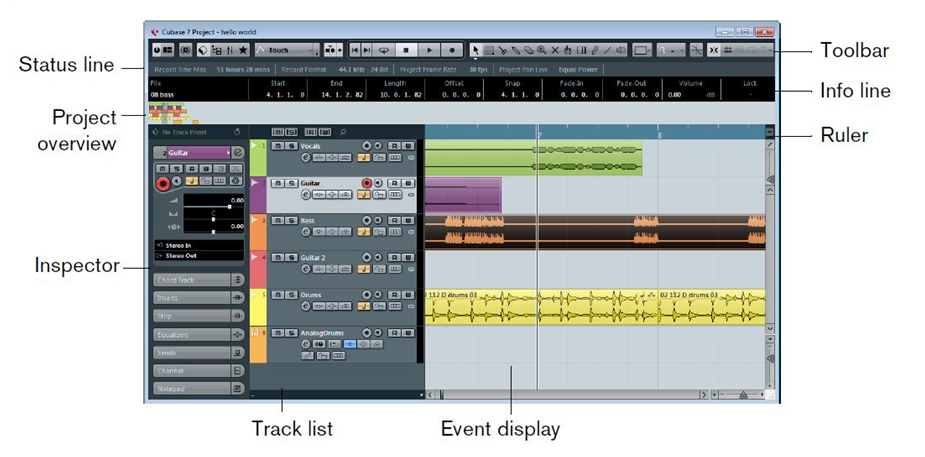Open the Stereo Out output routing

click(199, 256)
